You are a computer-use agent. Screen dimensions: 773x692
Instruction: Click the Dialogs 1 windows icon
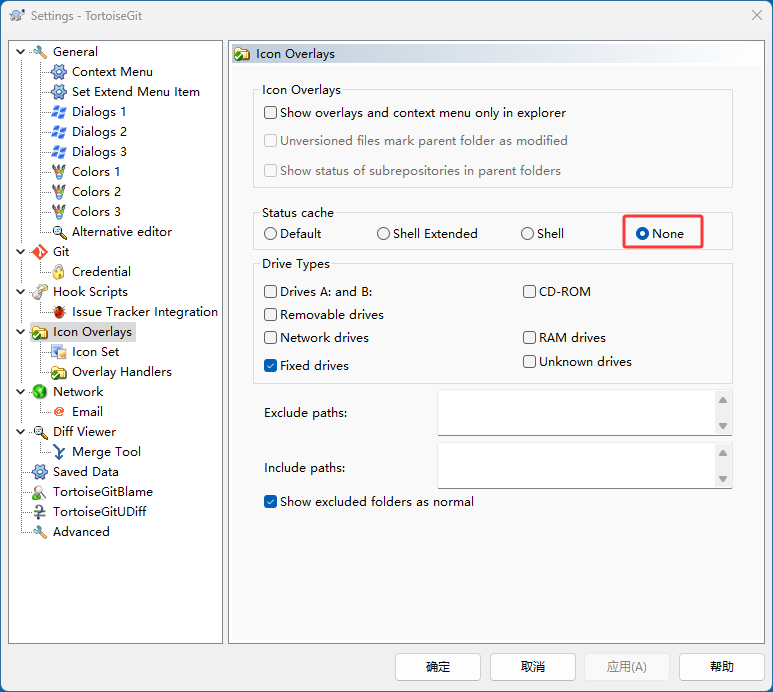click(59, 112)
